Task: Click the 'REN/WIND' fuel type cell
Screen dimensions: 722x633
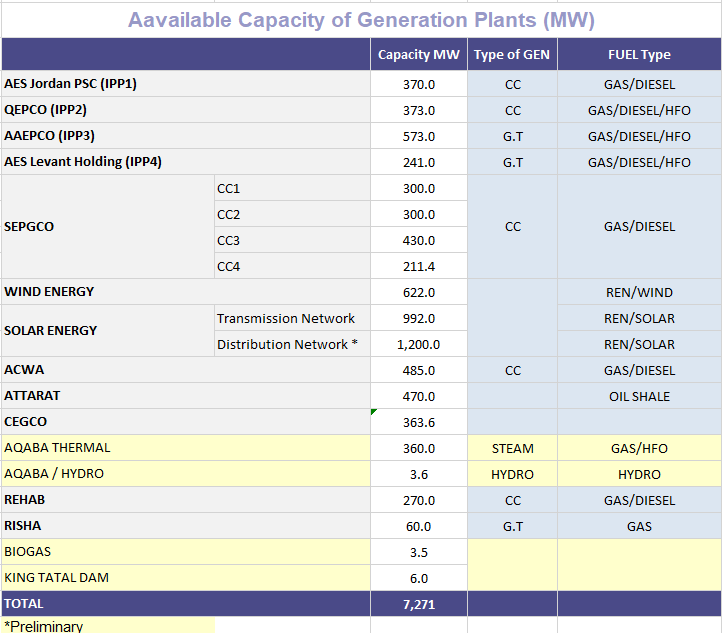Action: coord(639,292)
